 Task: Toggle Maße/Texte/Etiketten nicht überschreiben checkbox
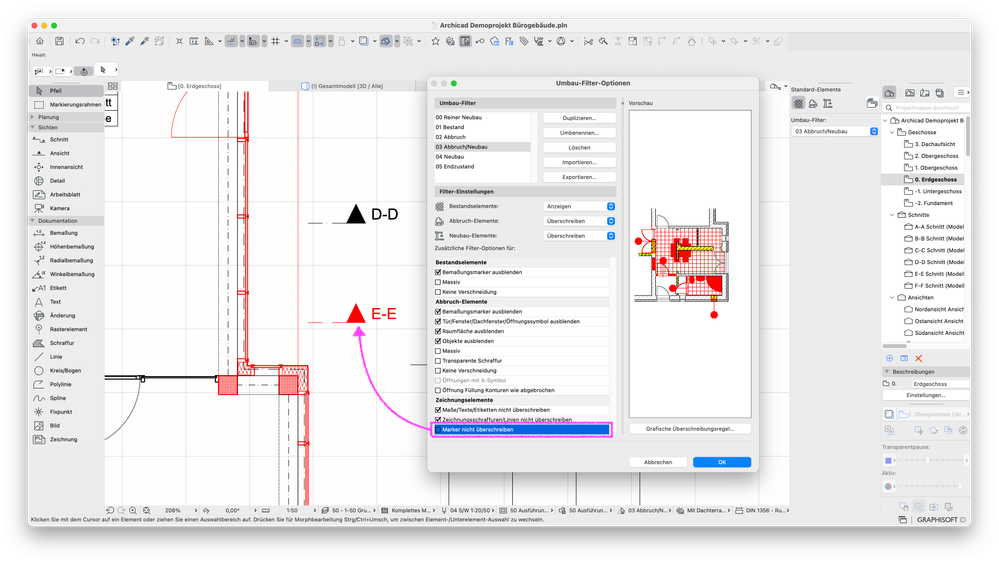point(438,410)
